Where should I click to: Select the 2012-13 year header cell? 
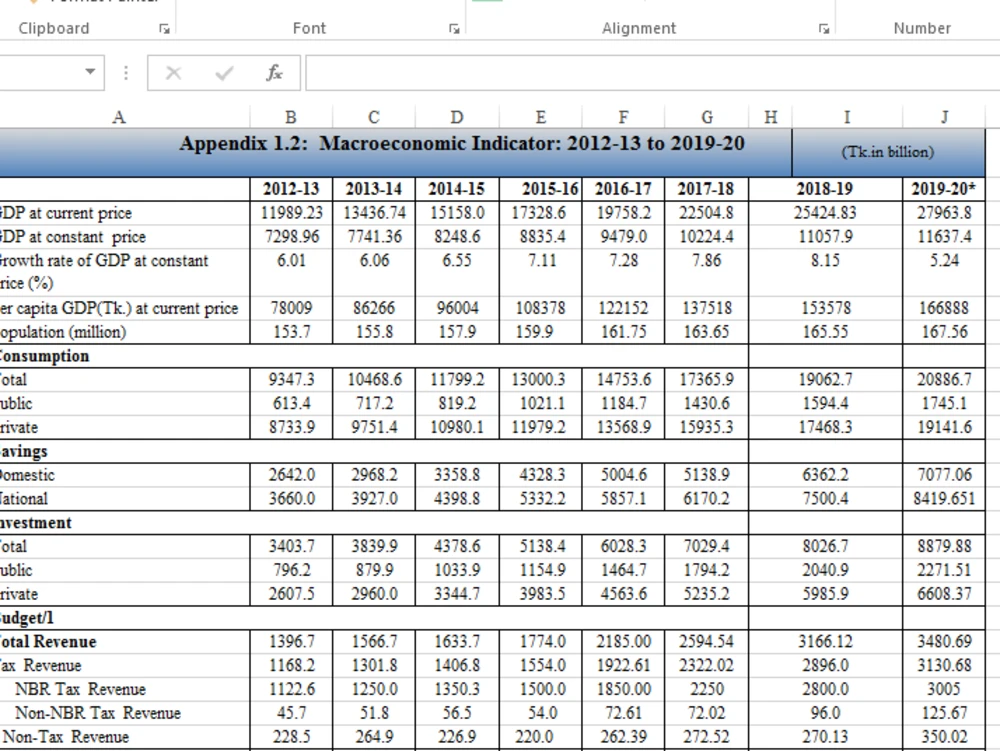pos(291,189)
